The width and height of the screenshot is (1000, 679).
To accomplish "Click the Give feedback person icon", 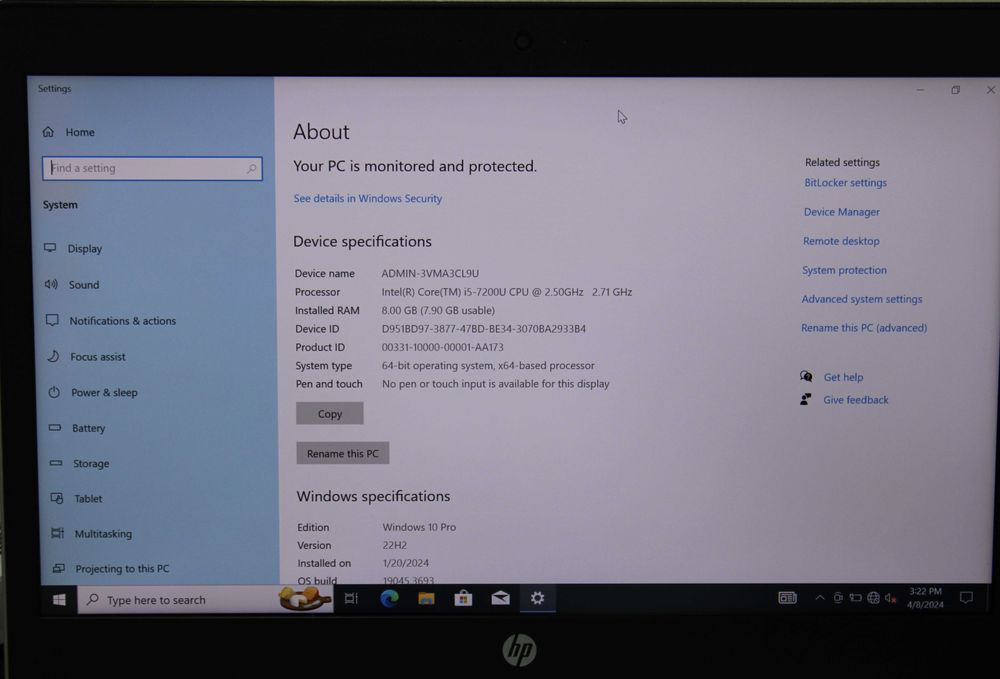I will point(805,399).
